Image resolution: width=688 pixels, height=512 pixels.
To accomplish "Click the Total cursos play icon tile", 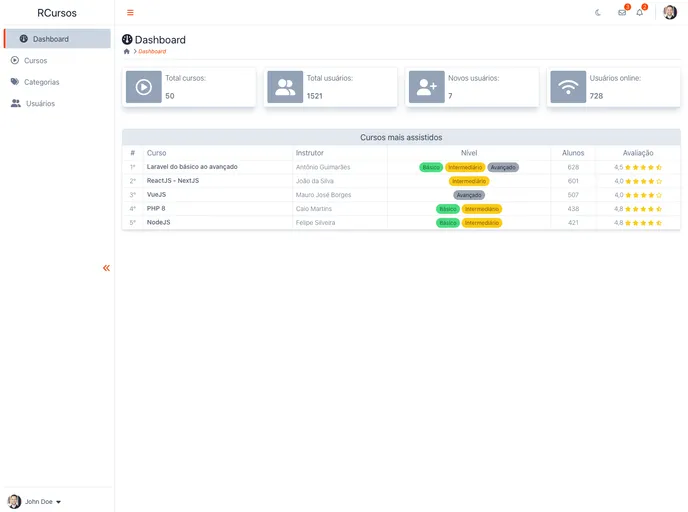I will 143,87.
